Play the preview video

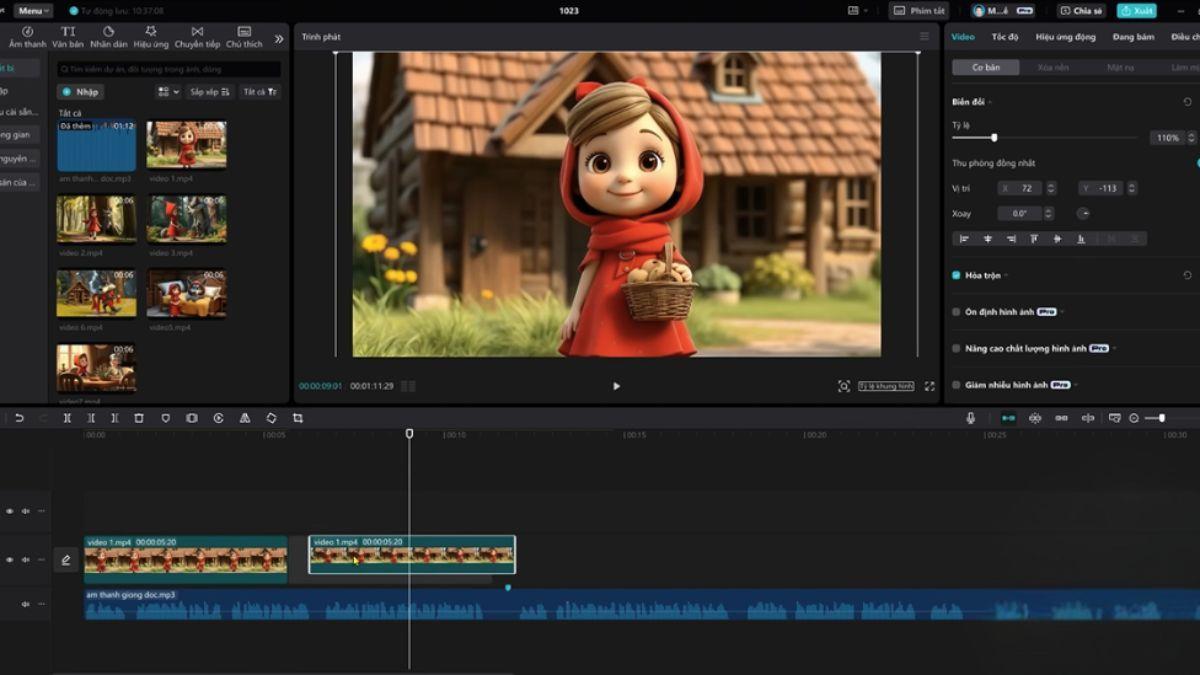[616, 386]
